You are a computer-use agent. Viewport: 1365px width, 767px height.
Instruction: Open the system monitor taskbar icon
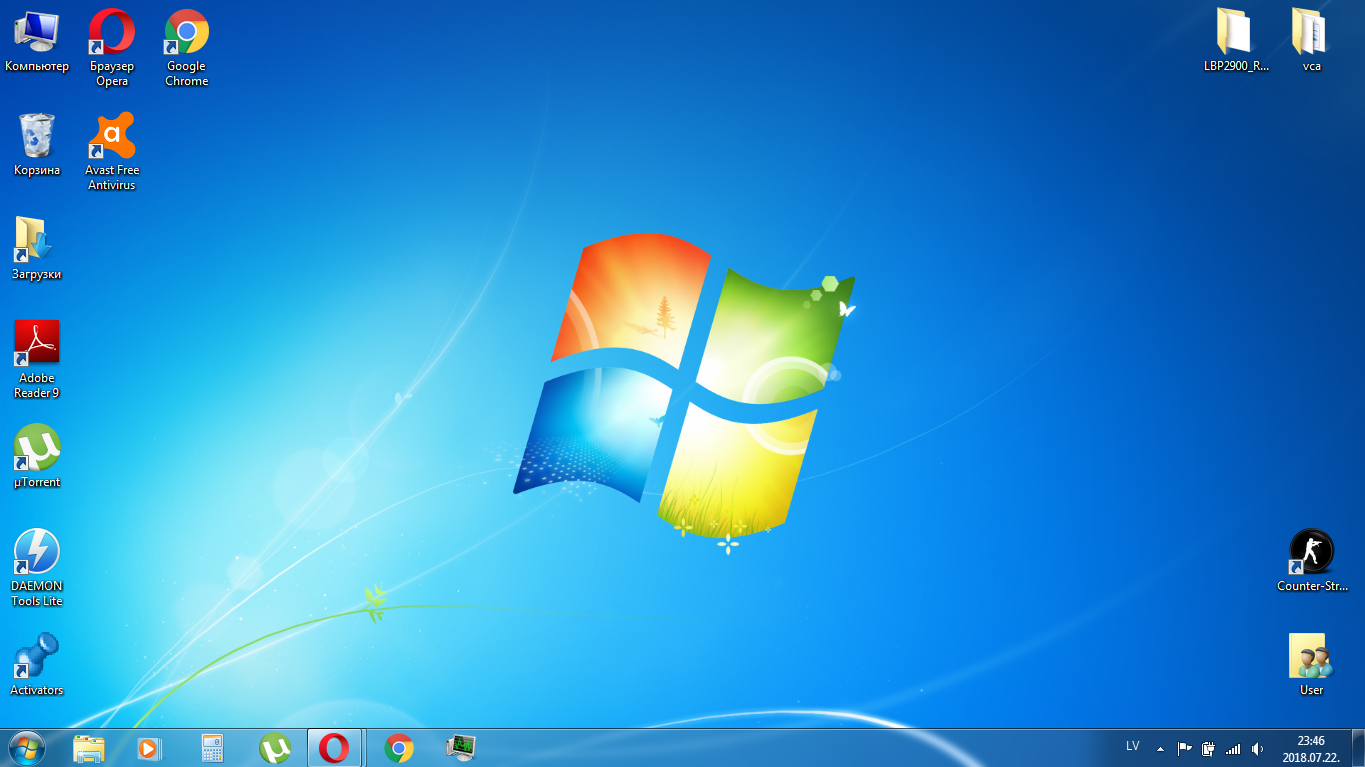[x=461, y=748]
